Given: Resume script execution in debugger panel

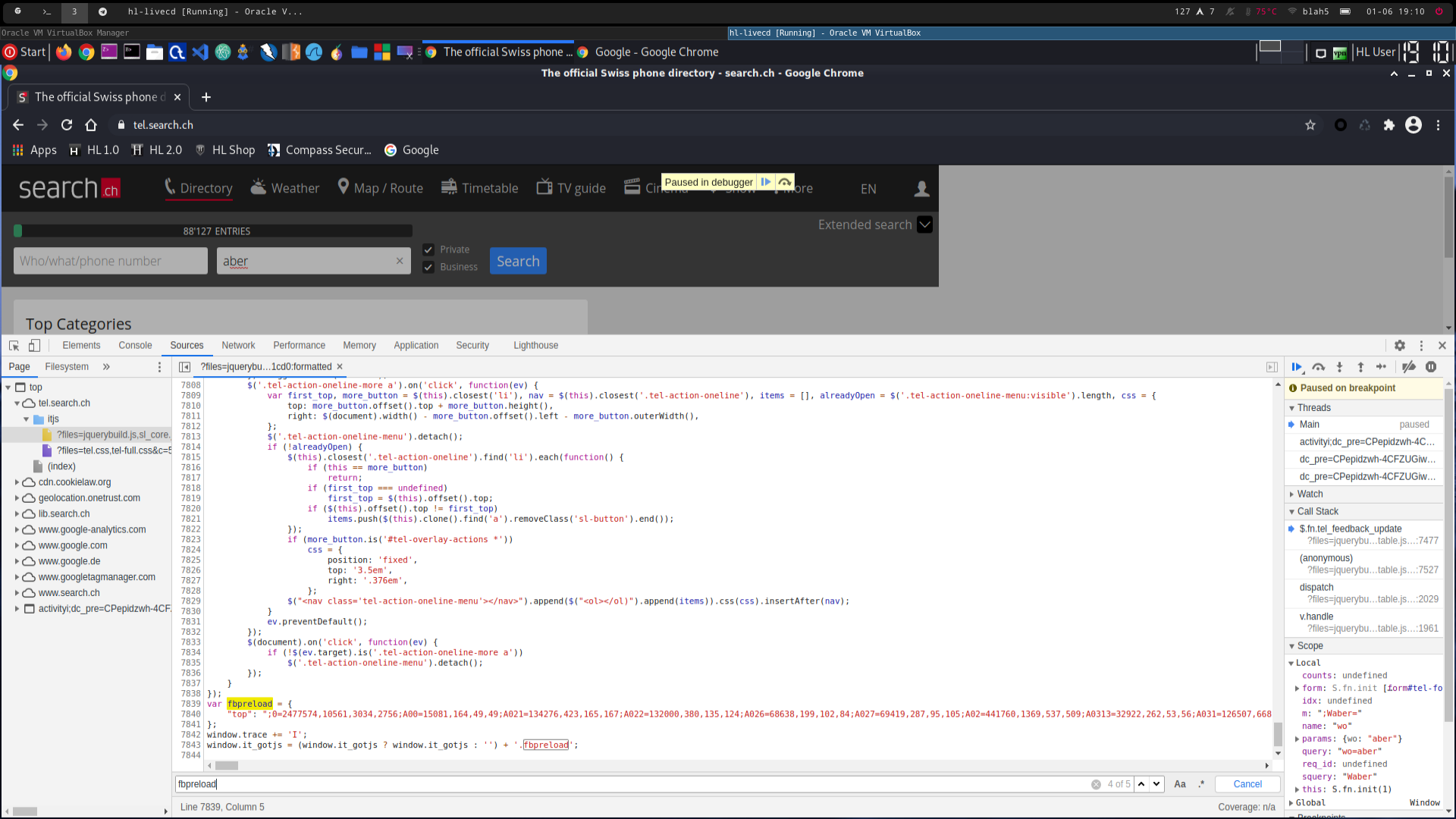Looking at the screenshot, I should click(1297, 367).
